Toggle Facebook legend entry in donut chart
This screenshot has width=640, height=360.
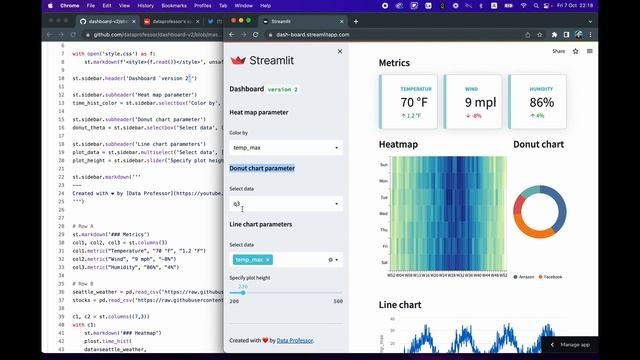550,277
